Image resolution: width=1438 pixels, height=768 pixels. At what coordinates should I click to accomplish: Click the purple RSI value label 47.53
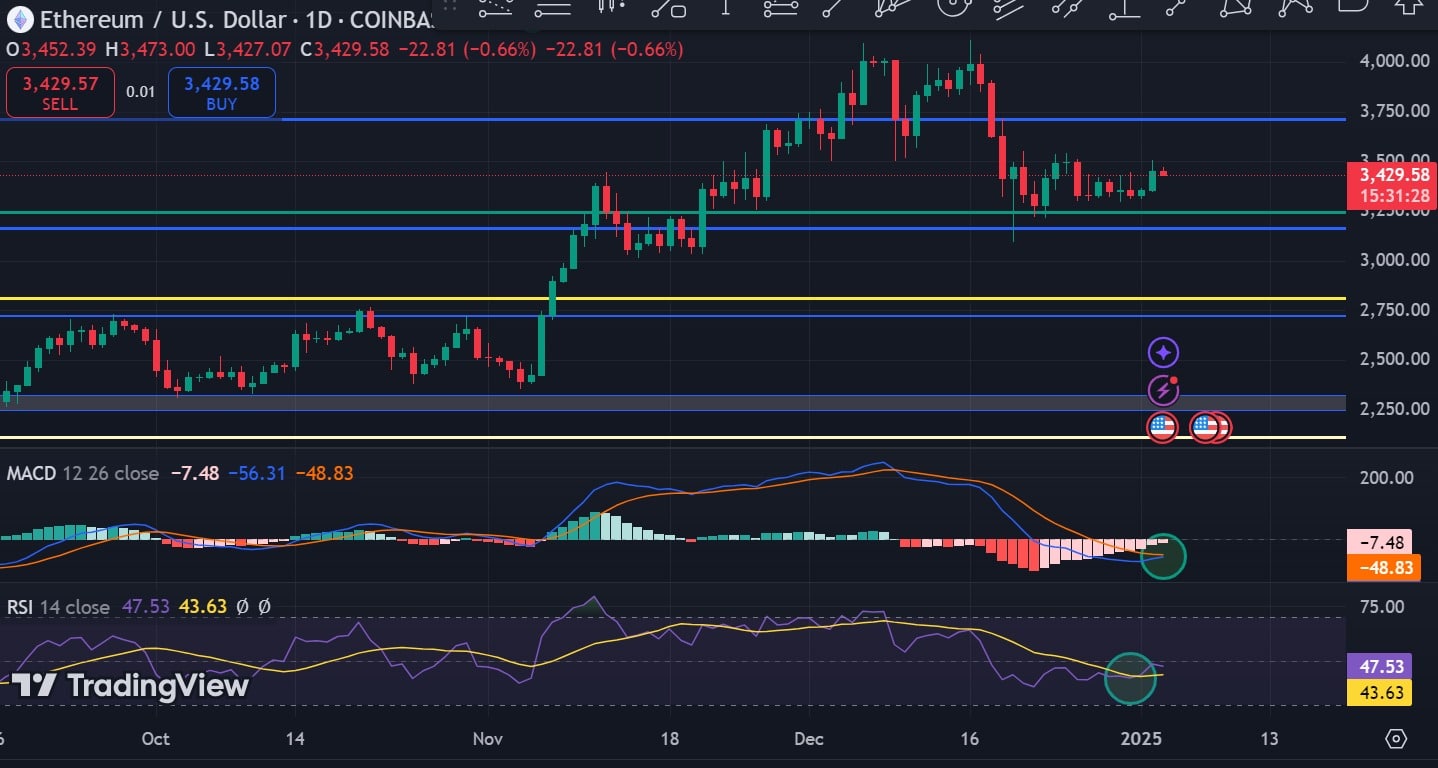pyautogui.click(x=1378, y=666)
